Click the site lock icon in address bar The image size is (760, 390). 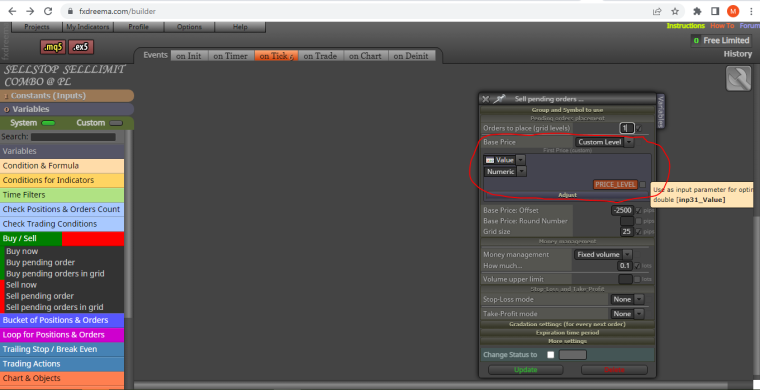pyautogui.click(x=70, y=11)
